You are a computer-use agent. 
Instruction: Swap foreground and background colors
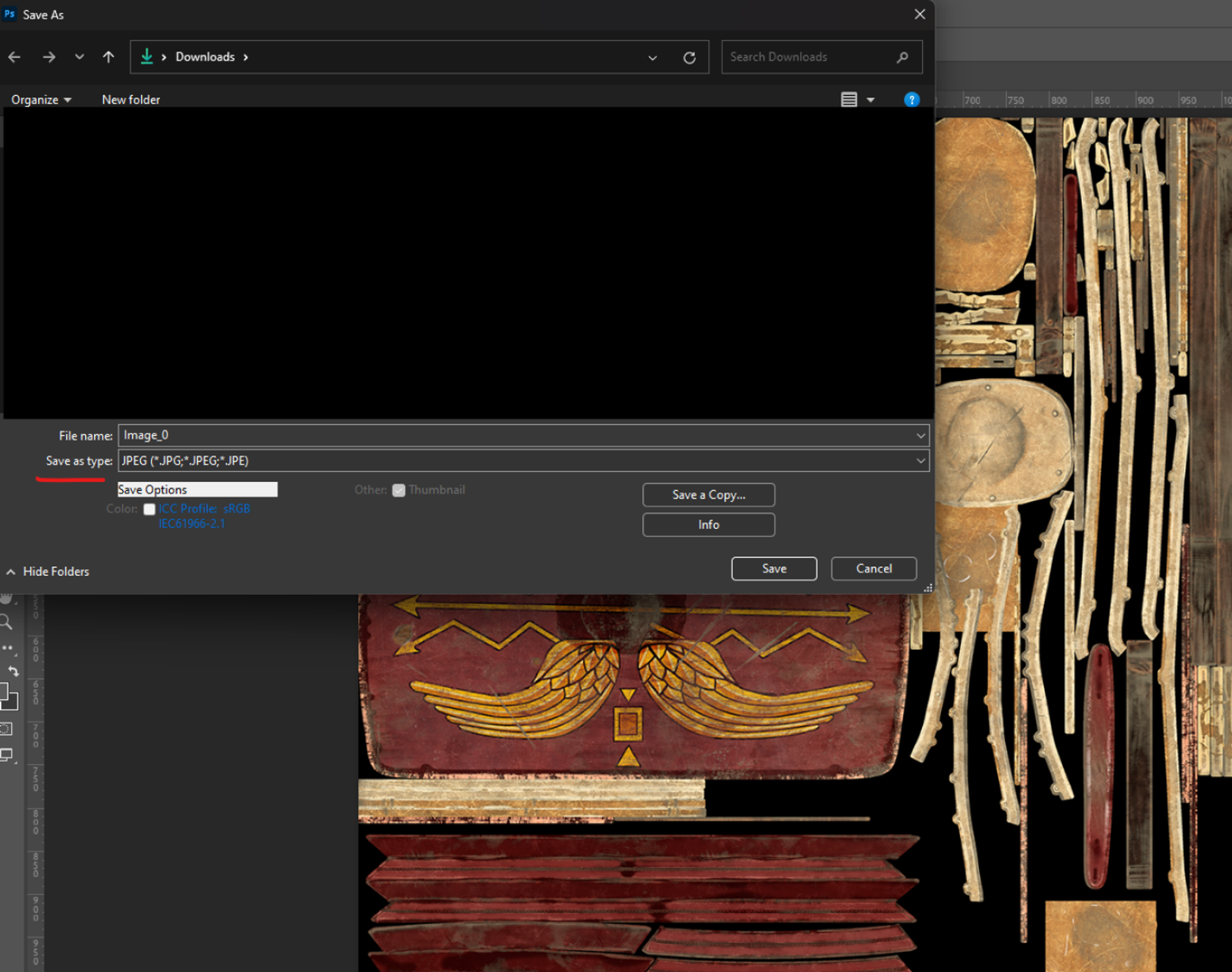pos(13,671)
